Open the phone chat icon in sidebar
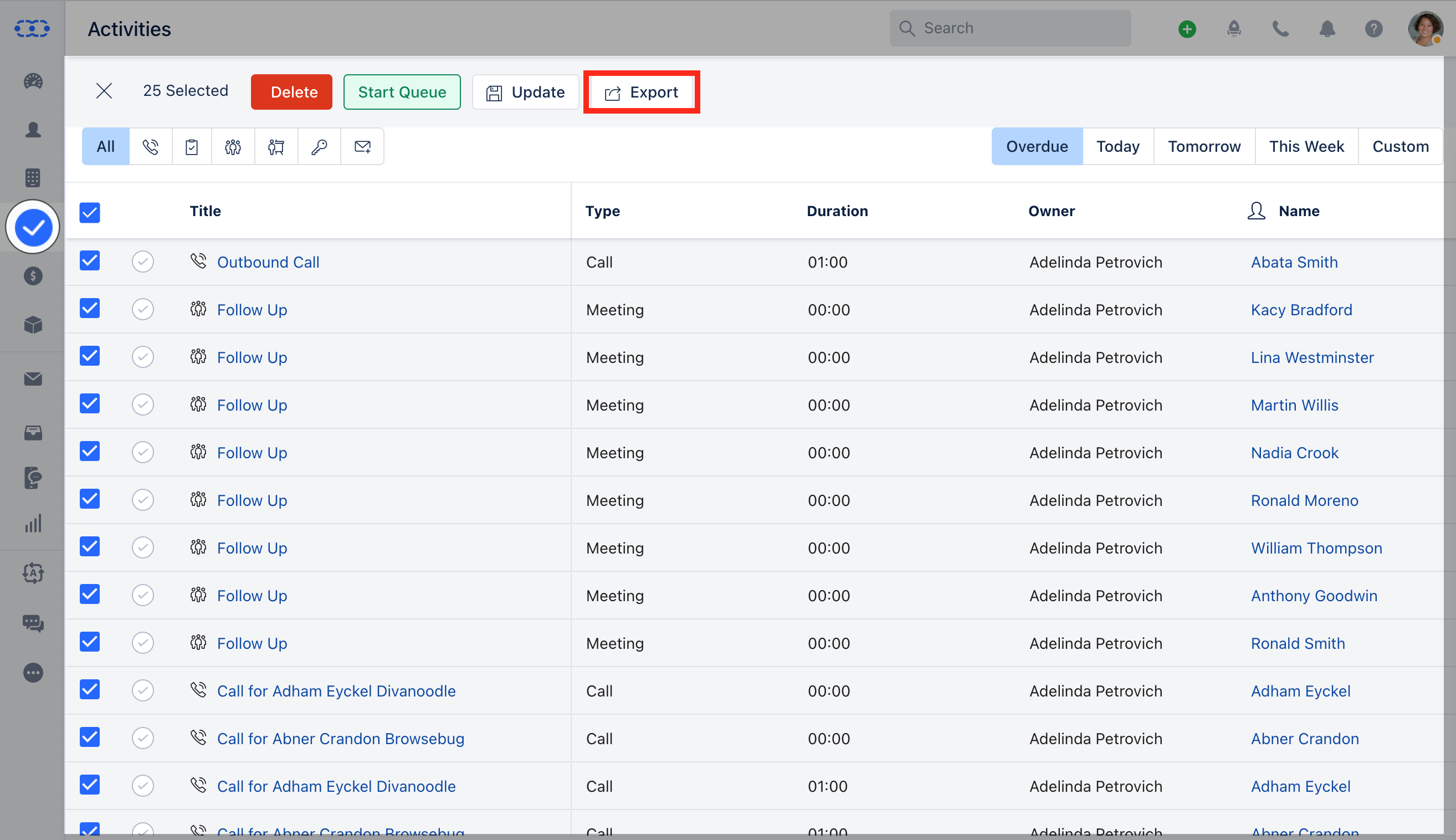1456x840 pixels. 33,478
